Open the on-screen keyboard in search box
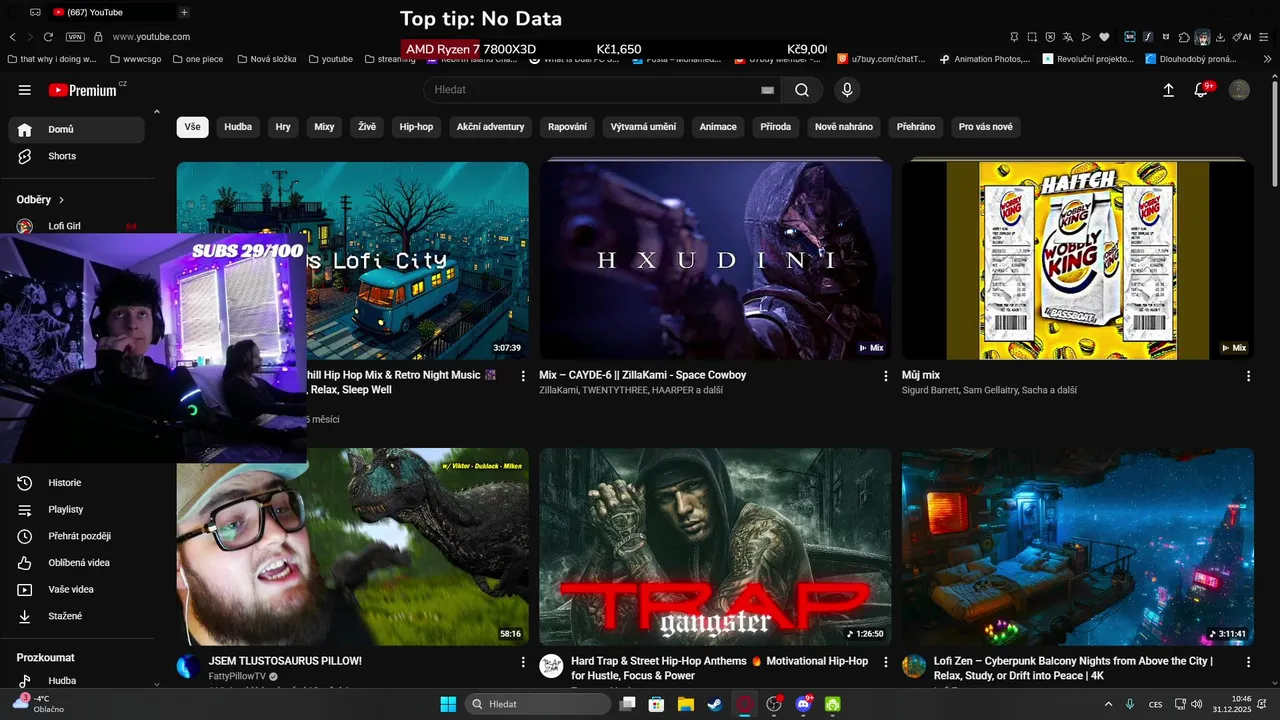Image resolution: width=1280 pixels, height=720 pixels. [768, 90]
